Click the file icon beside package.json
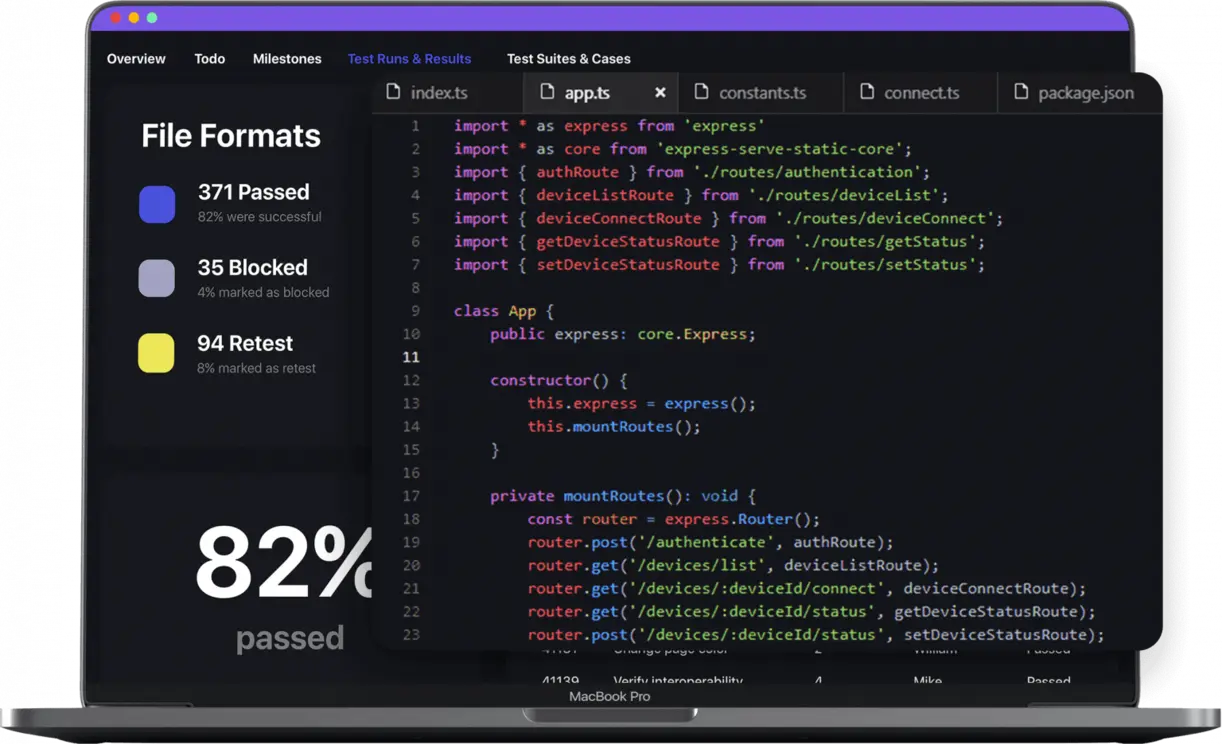This screenshot has height=744, width=1222. pyautogui.click(x=1021, y=92)
